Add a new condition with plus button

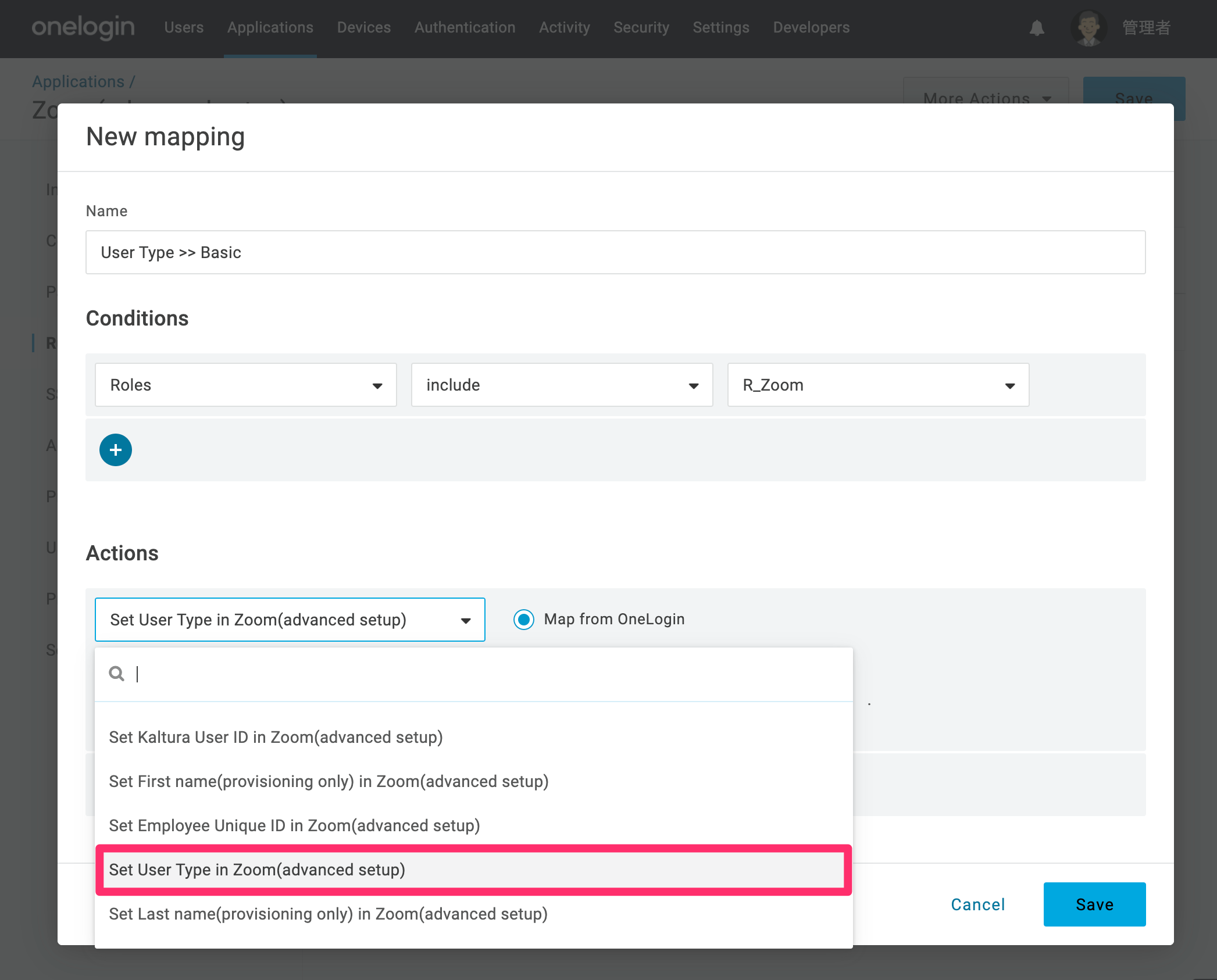[116, 450]
